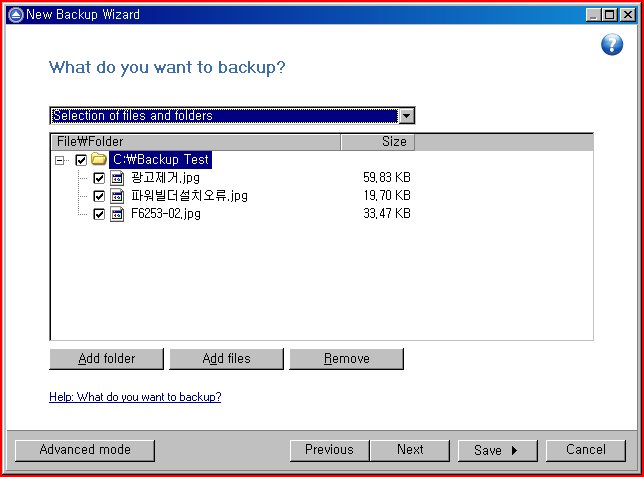This screenshot has height=477, width=644.
Task: Go back with the Previous button
Action: (329, 450)
